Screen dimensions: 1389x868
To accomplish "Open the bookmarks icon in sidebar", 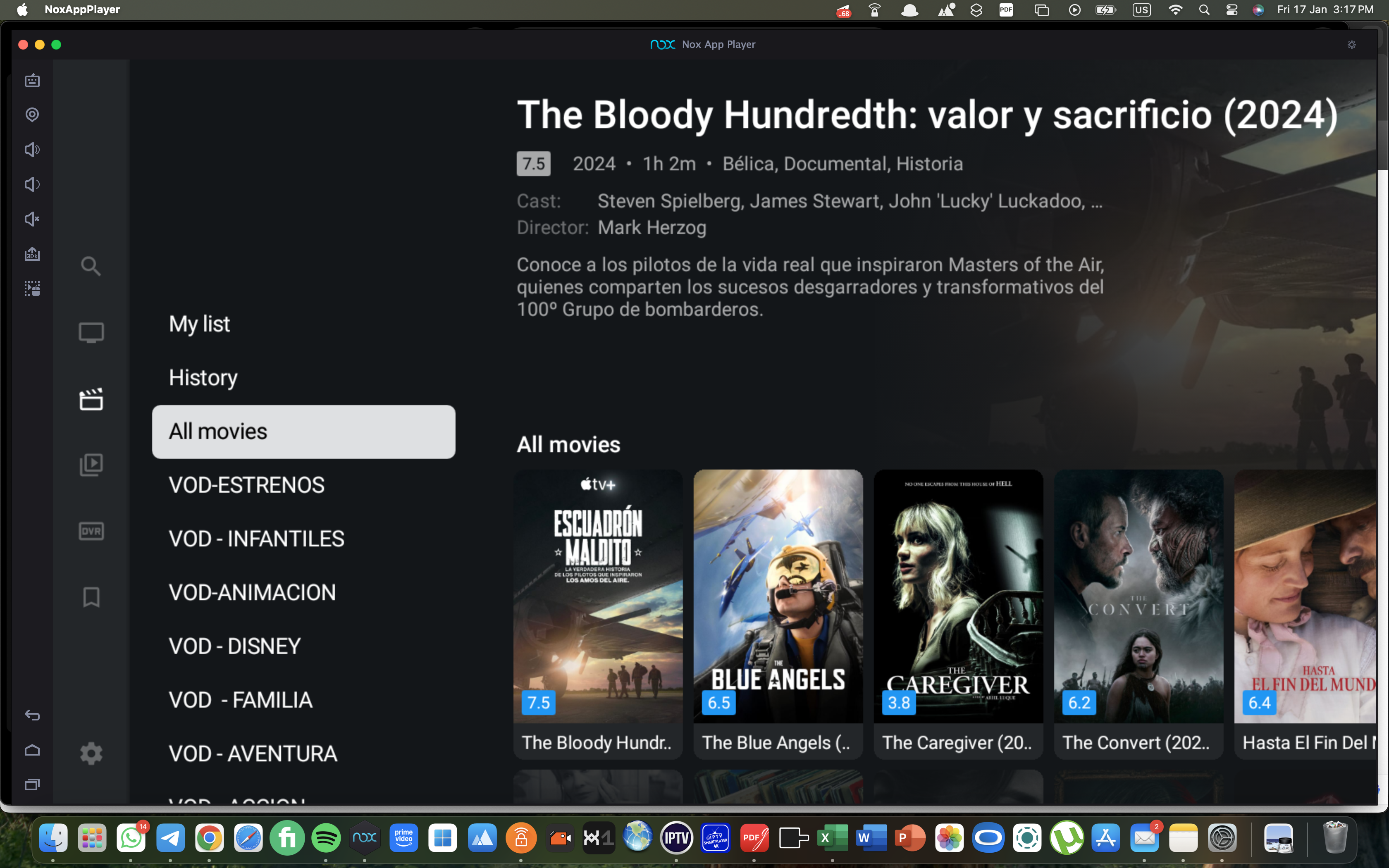I will click(x=91, y=597).
